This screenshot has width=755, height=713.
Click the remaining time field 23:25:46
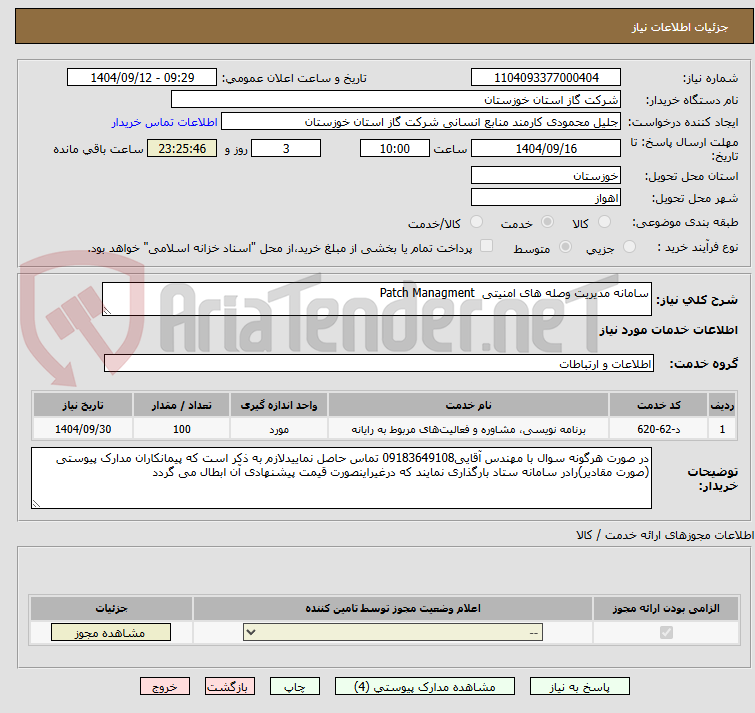point(182,148)
